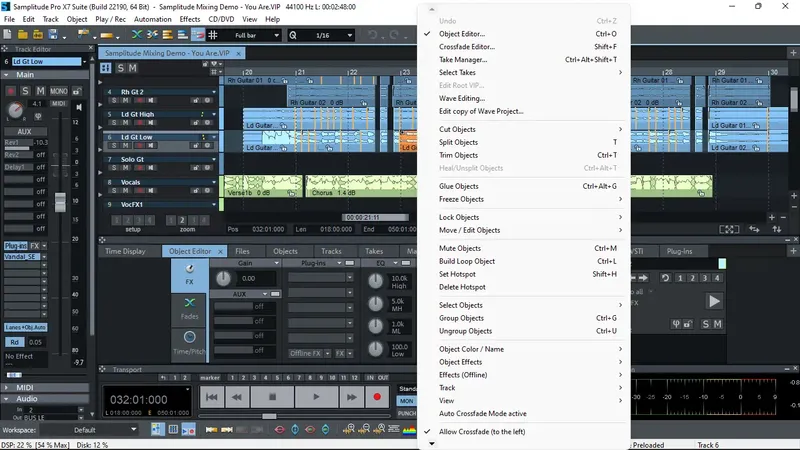Mute the Vocals track
Viewport: 800px width, 450px height.
tap(126, 190)
